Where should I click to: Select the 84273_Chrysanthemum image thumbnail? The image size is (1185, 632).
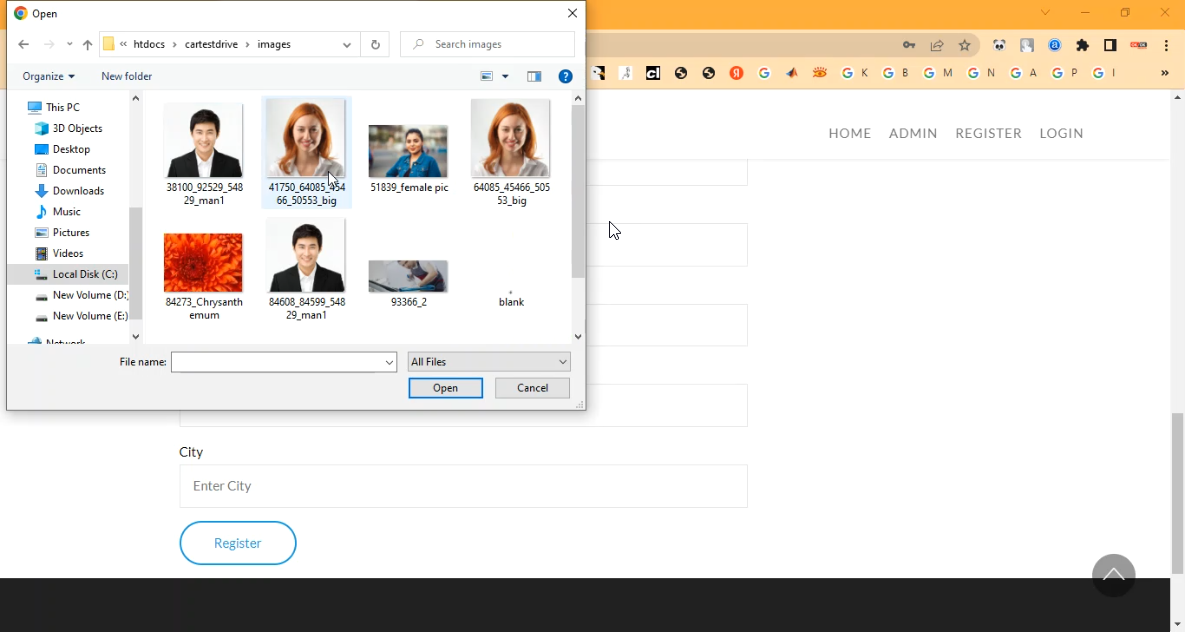click(x=203, y=263)
